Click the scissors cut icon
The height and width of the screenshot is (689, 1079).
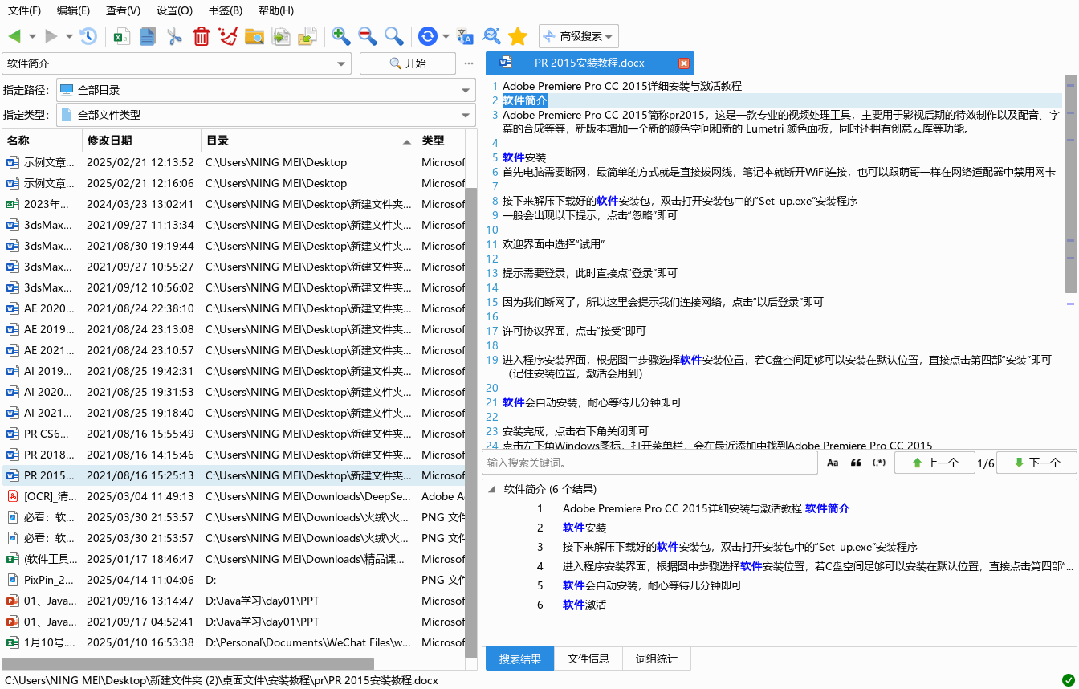tap(175, 36)
